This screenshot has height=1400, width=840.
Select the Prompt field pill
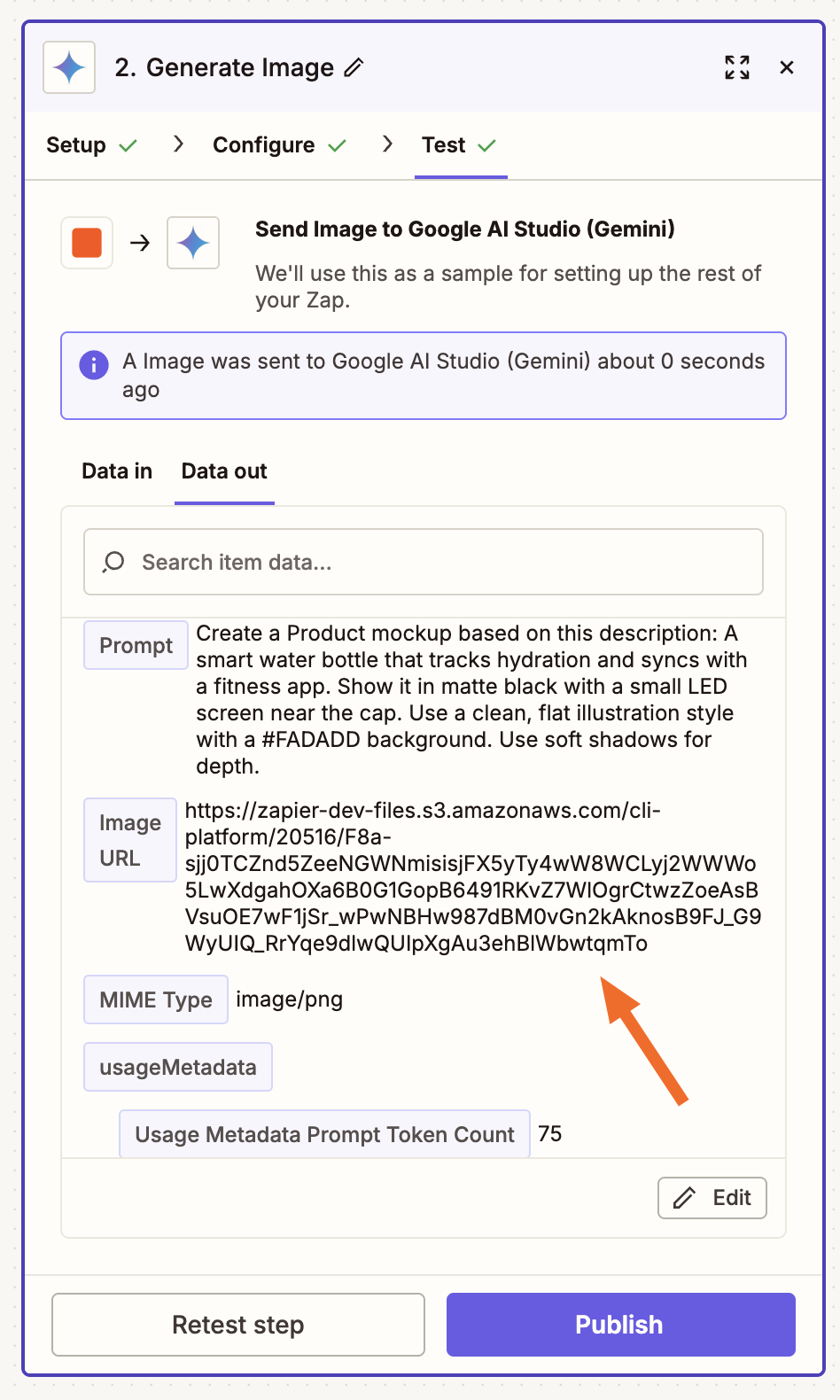135,644
